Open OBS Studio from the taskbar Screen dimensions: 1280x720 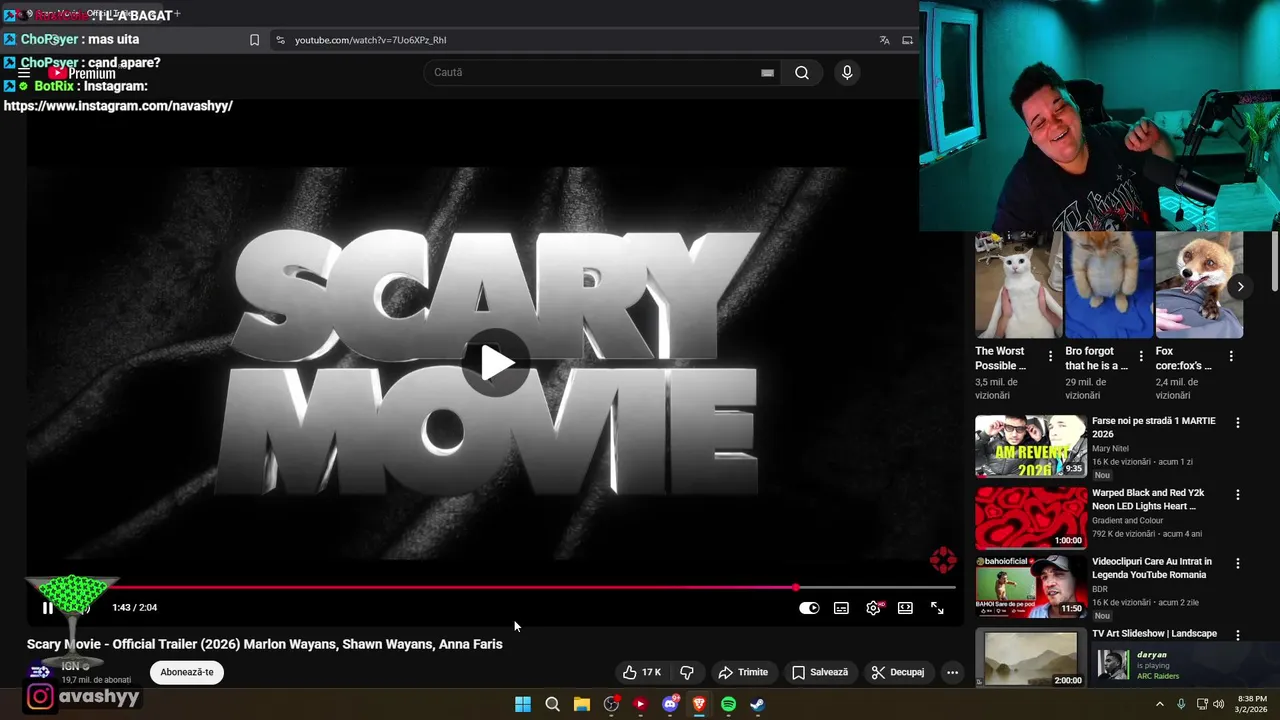pos(611,704)
